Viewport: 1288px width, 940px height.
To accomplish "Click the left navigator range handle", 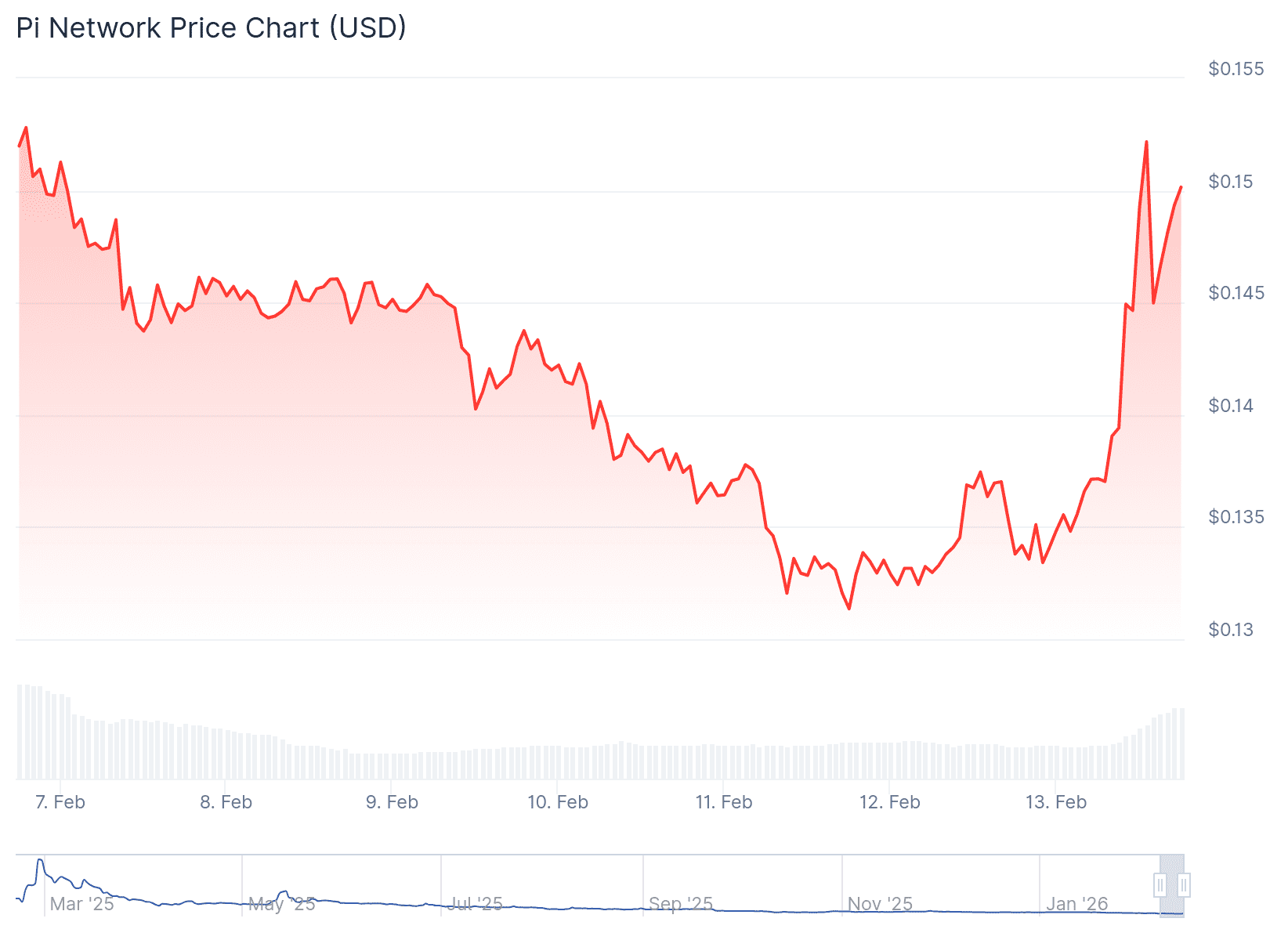I will (x=1160, y=885).
